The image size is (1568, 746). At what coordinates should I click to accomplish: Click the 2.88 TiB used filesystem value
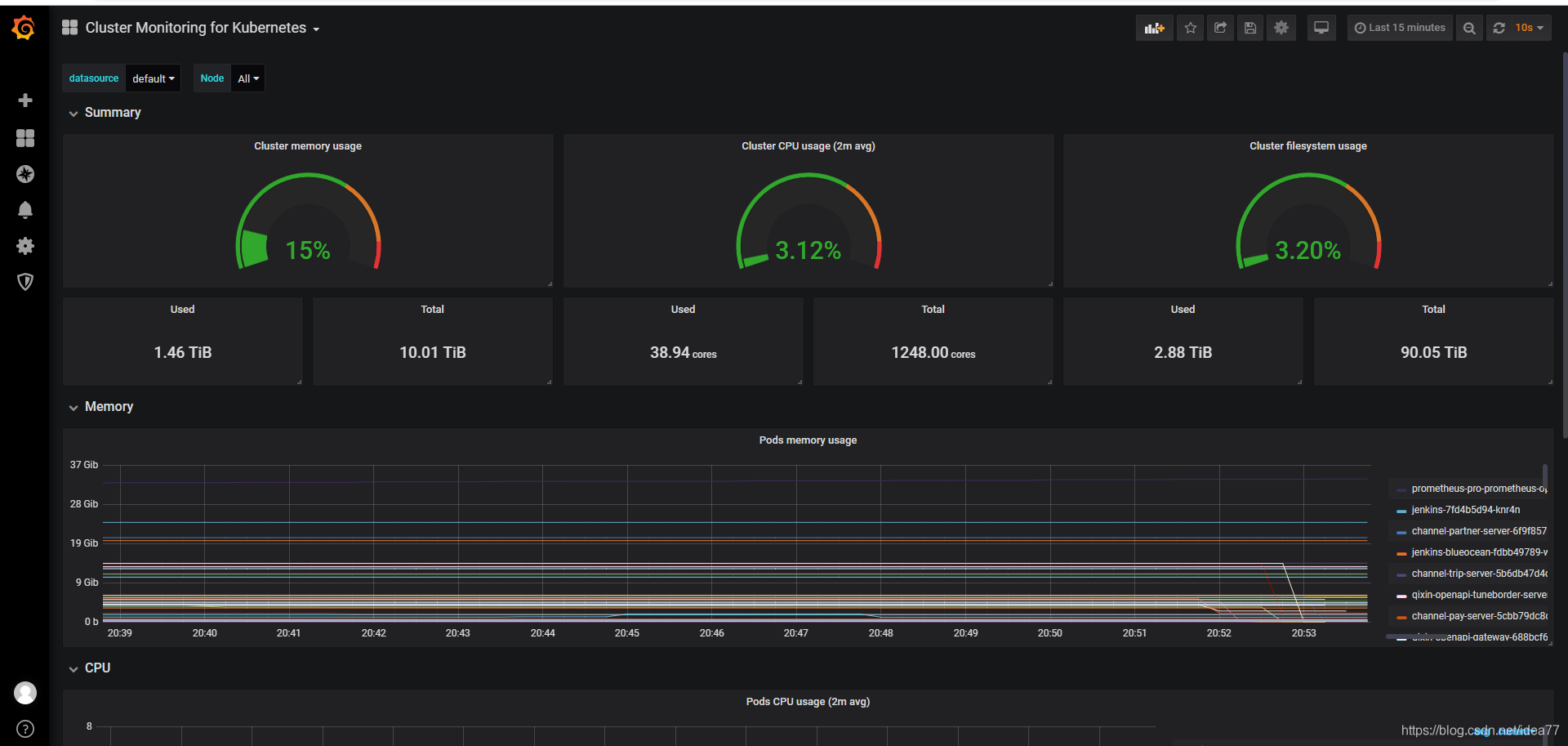coord(1183,353)
